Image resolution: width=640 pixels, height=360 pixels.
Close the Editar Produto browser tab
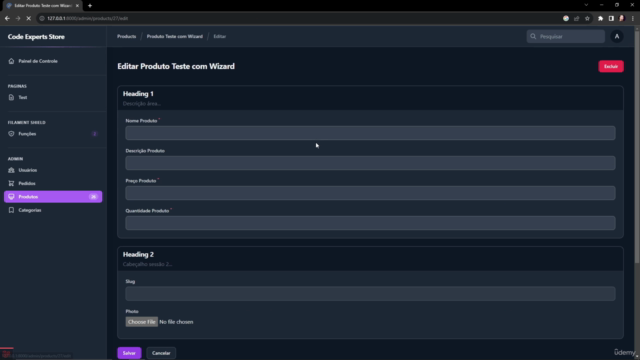[77, 6]
